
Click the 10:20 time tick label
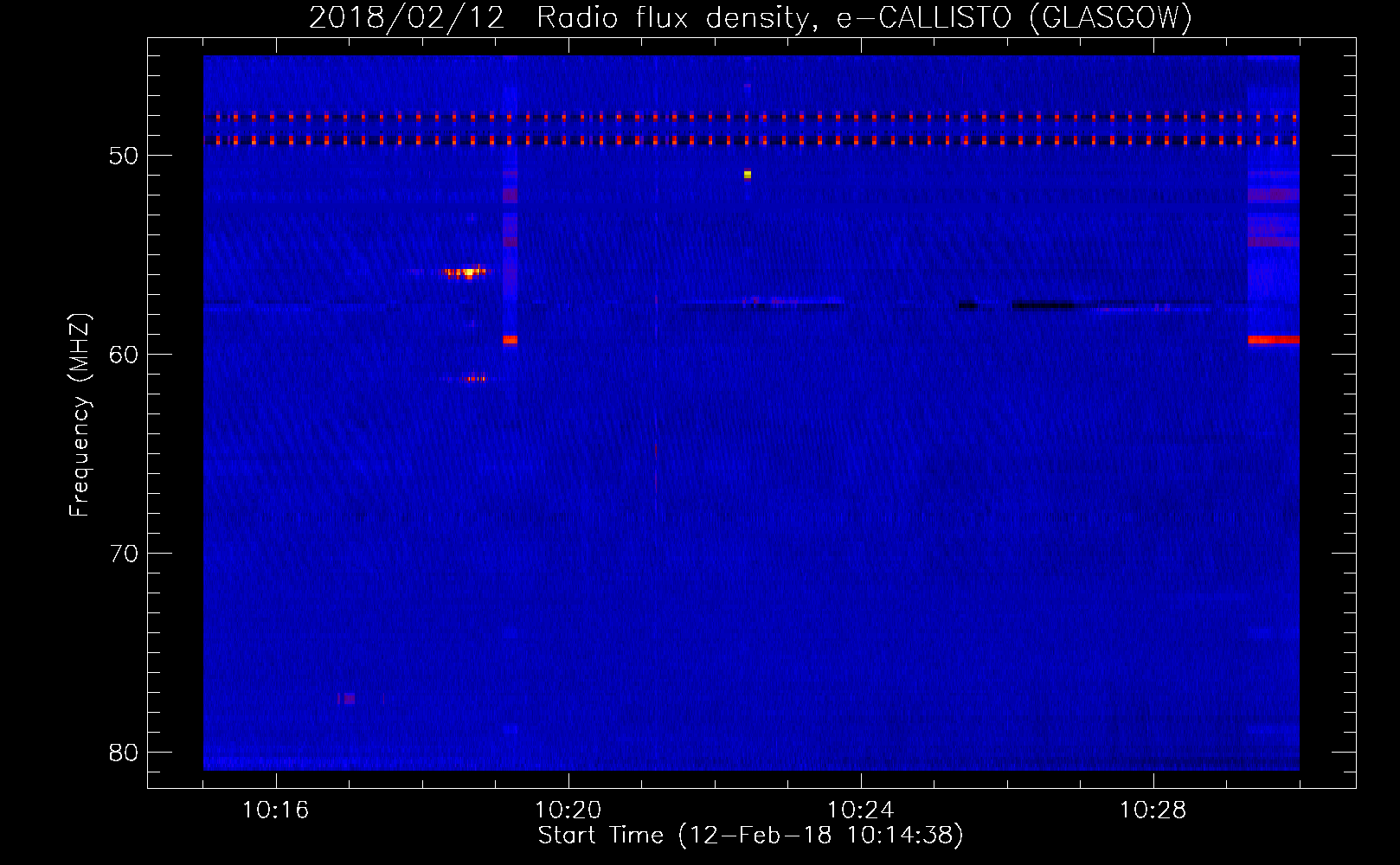click(568, 810)
